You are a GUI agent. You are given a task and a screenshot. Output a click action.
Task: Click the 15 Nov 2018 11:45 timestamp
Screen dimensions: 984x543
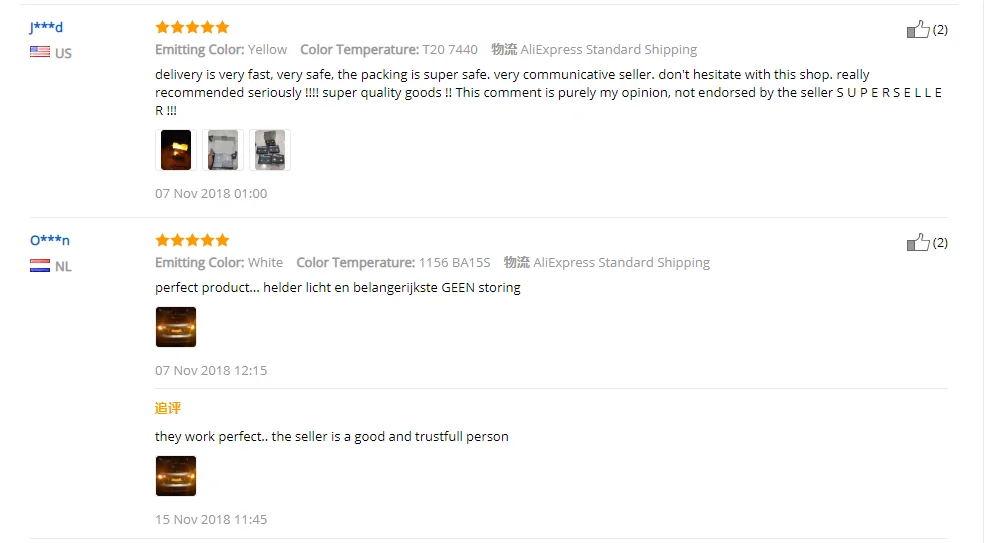tap(211, 519)
